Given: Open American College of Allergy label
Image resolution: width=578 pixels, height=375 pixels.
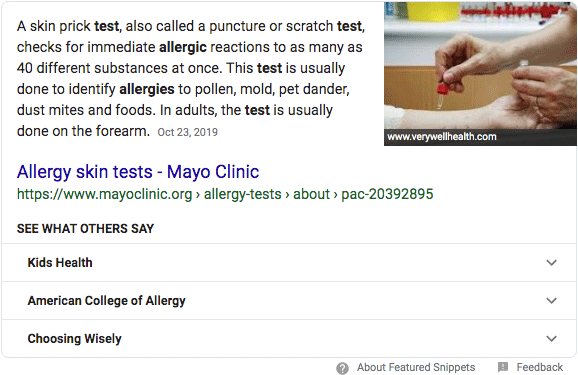Looking at the screenshot, I should pyautogui.click(x=107, y=301).
